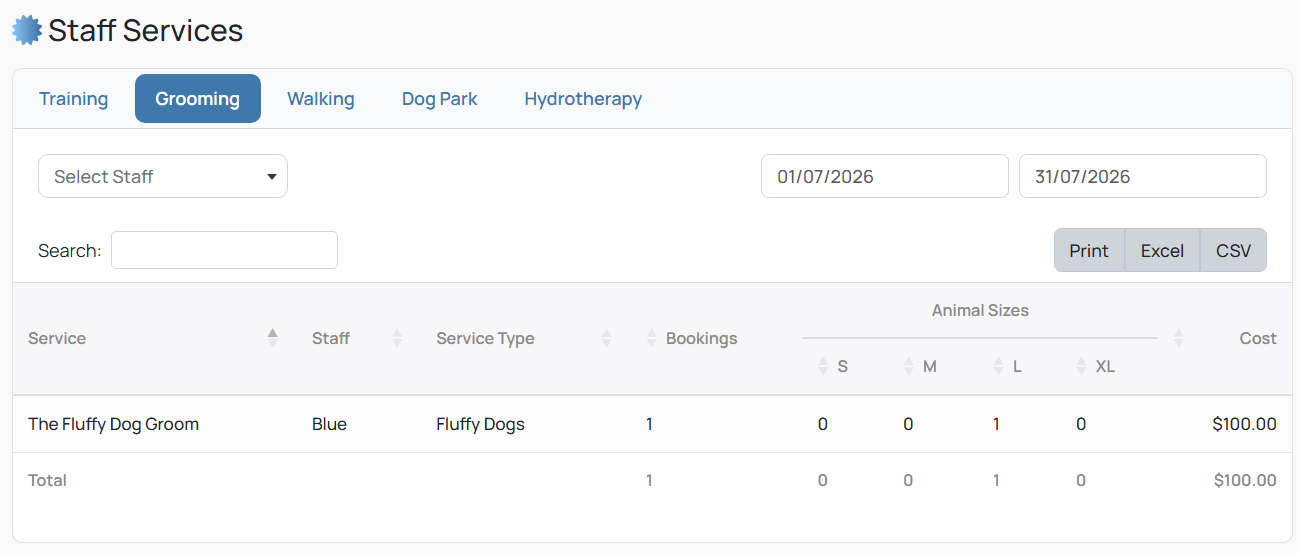Sort the M animal size column
Image resolution: width=1300 pixels, height=553 pixels.
(x=909, y=366)
